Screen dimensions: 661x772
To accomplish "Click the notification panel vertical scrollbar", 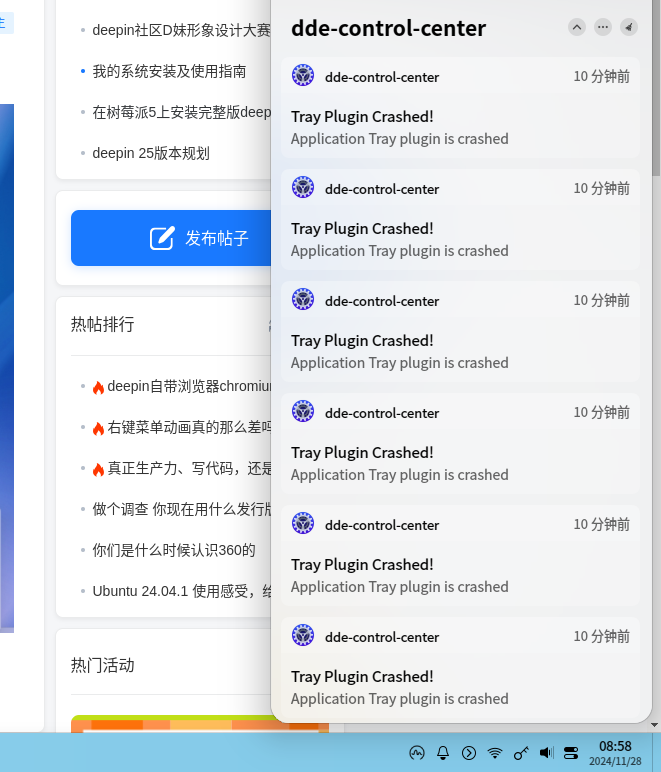I will 656,89.
